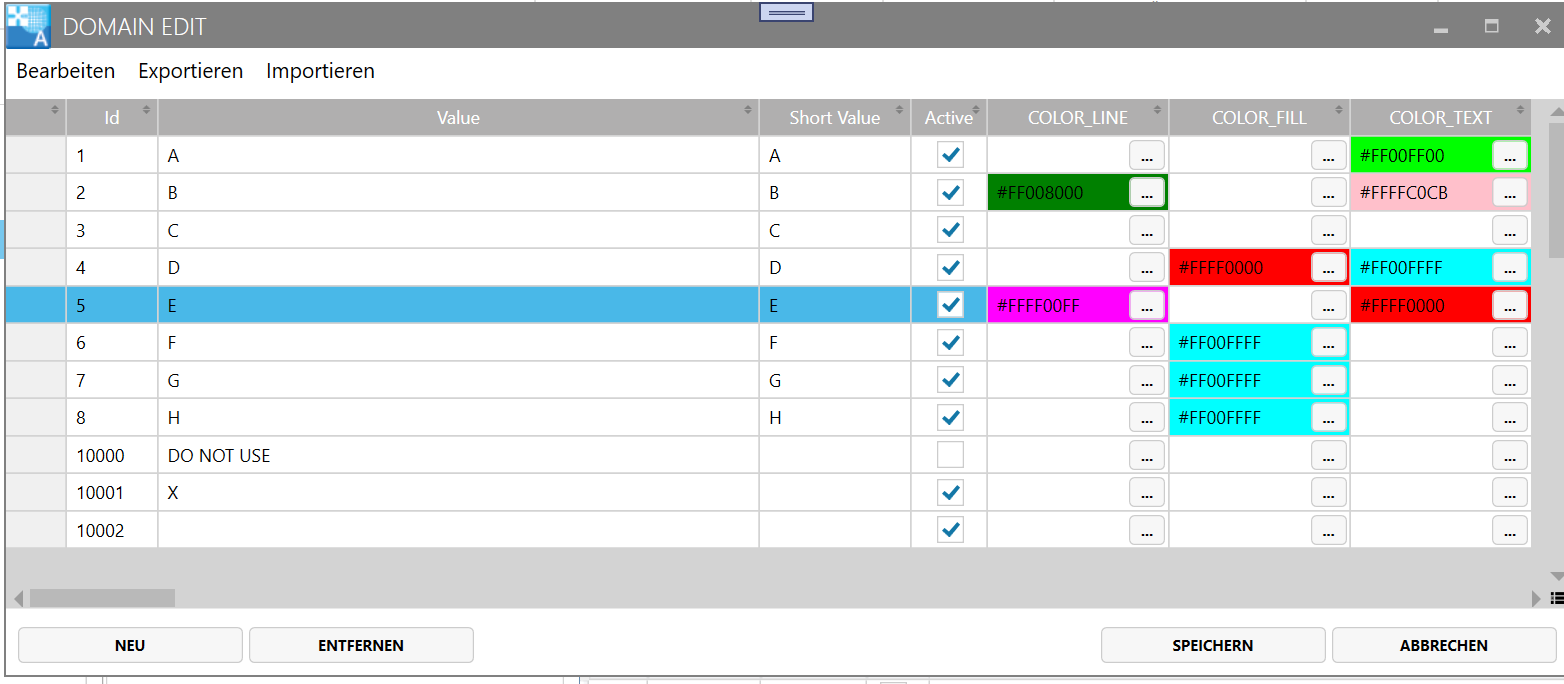Screen dimensions: 1564x684
Task: Sort by the COLOR_FILL column header
Action: 1258,118
